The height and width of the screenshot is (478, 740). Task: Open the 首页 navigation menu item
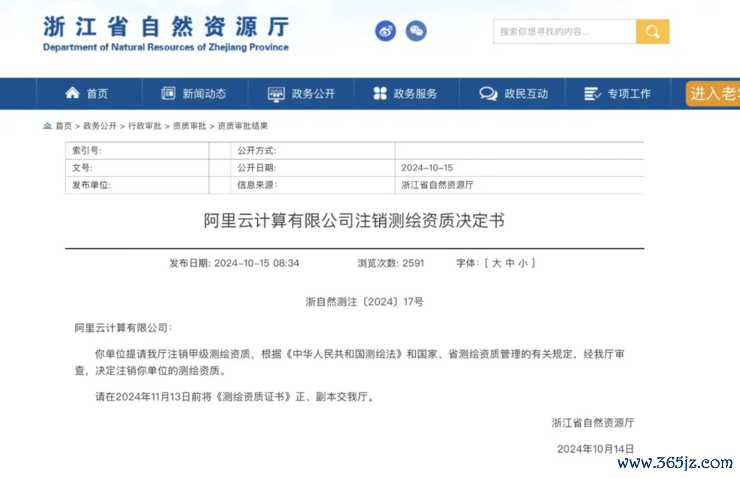(97, 94)
